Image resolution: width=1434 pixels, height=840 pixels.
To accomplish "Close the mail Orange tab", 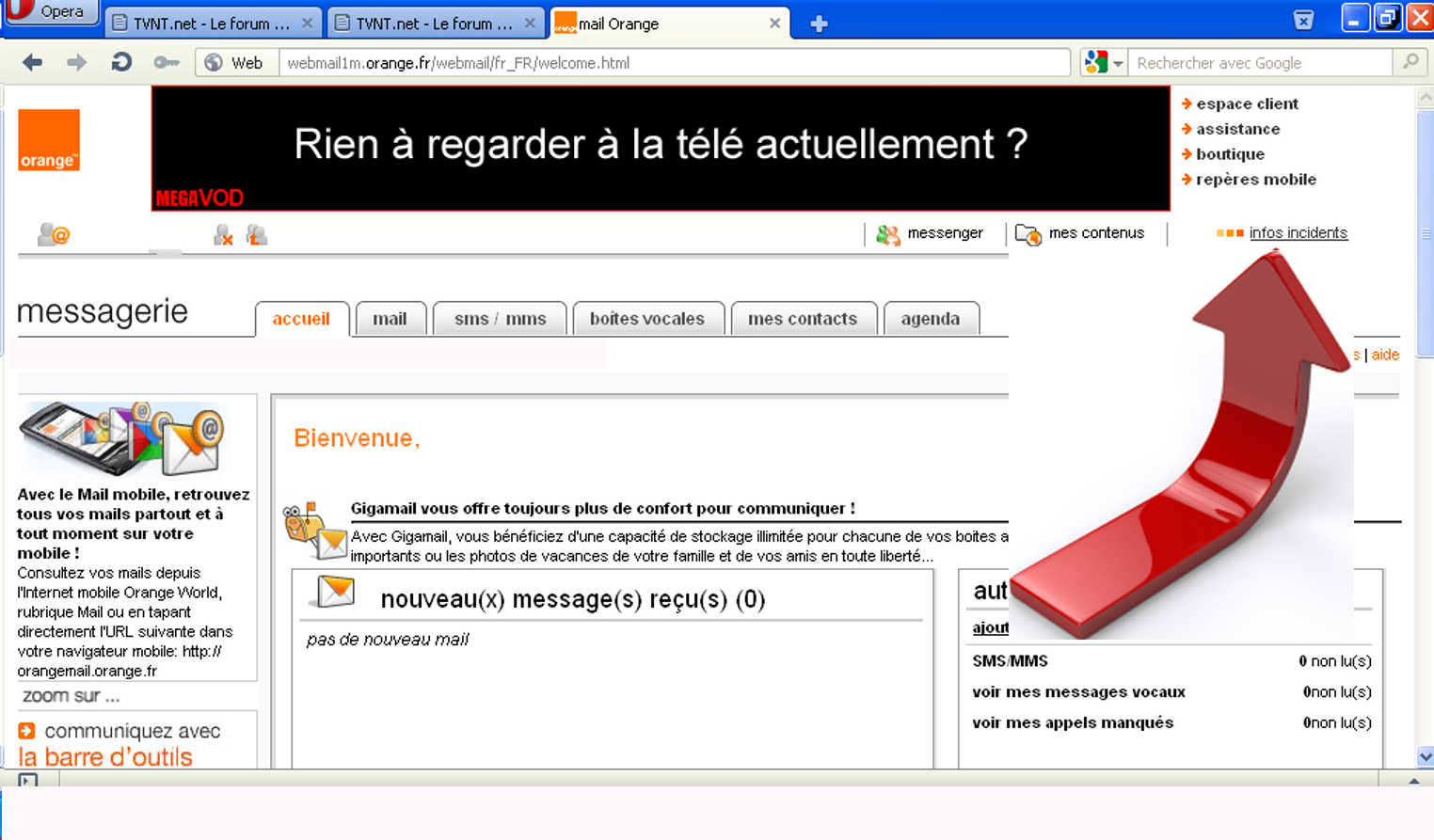I will [x=774, y=24].
